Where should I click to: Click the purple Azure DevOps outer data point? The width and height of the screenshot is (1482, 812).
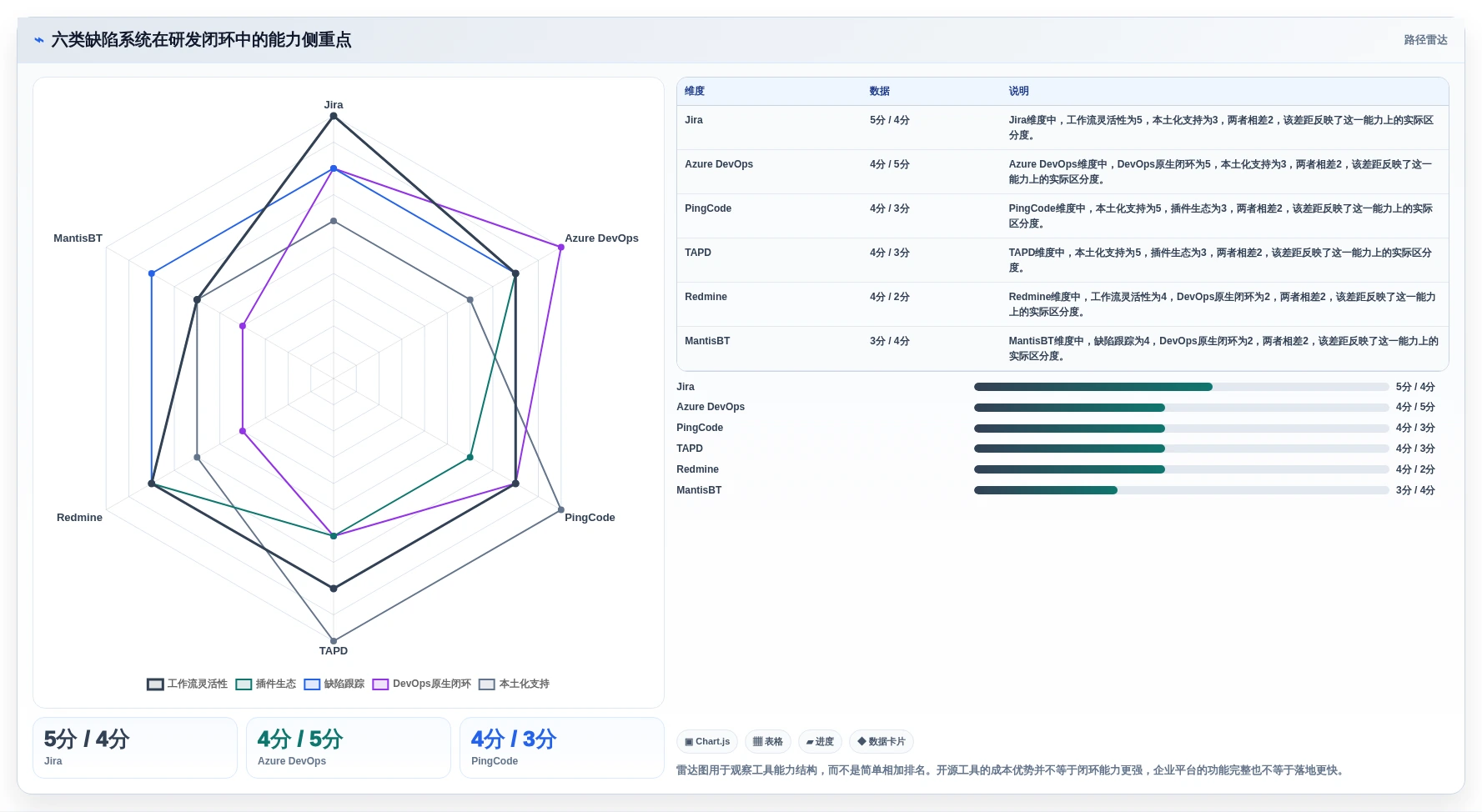tap(561, 248)
